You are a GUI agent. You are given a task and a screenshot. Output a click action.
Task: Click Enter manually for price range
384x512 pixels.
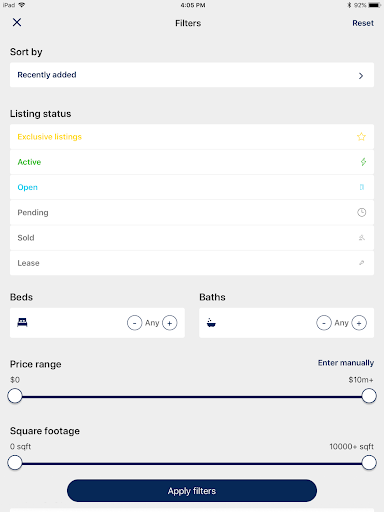click(x=346, y=363)
